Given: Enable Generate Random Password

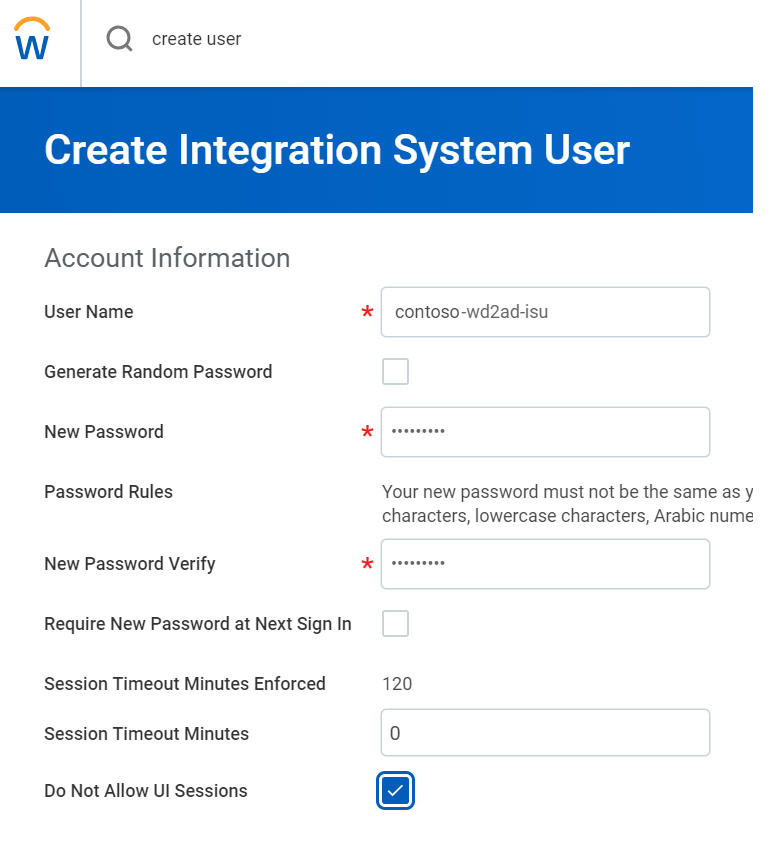Looking at the screenshot, I should click(395, 370).
